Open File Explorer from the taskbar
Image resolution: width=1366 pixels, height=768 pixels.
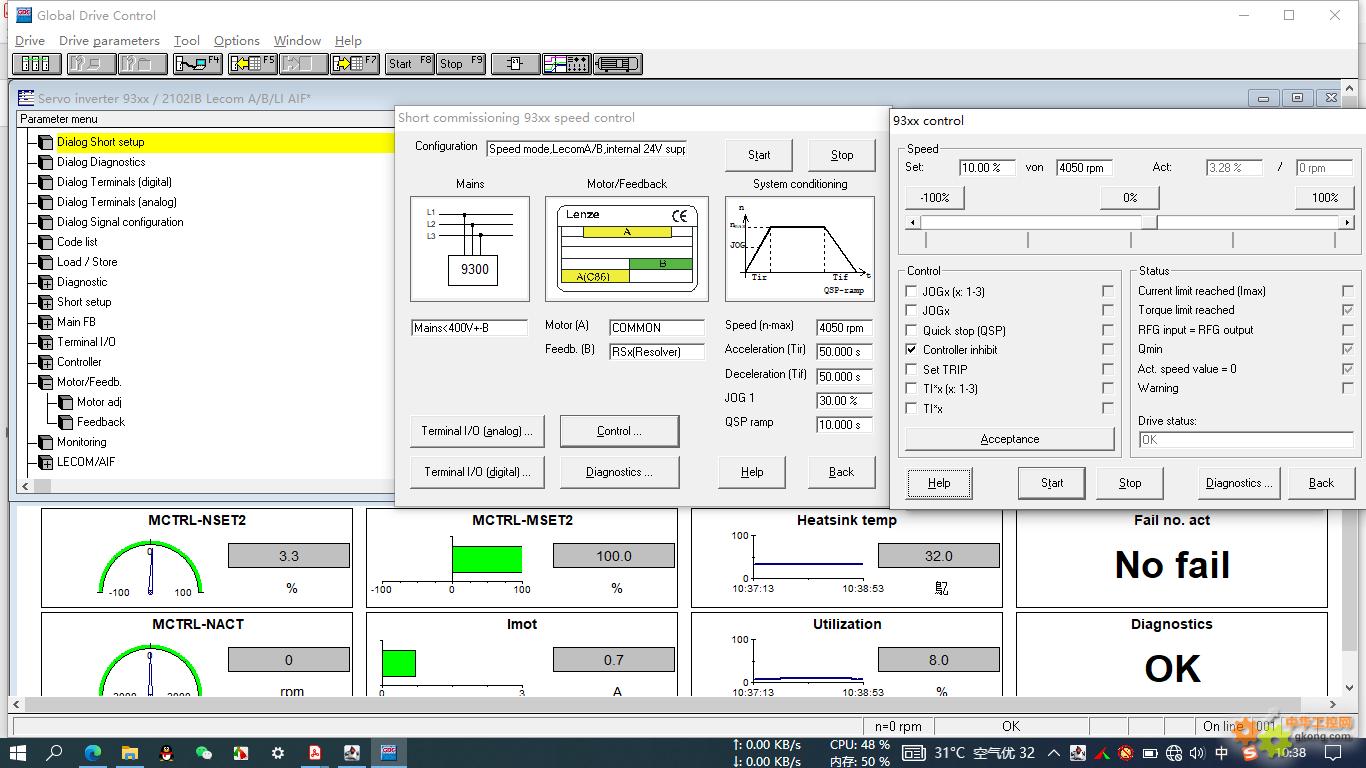click(x=130, y=753)
